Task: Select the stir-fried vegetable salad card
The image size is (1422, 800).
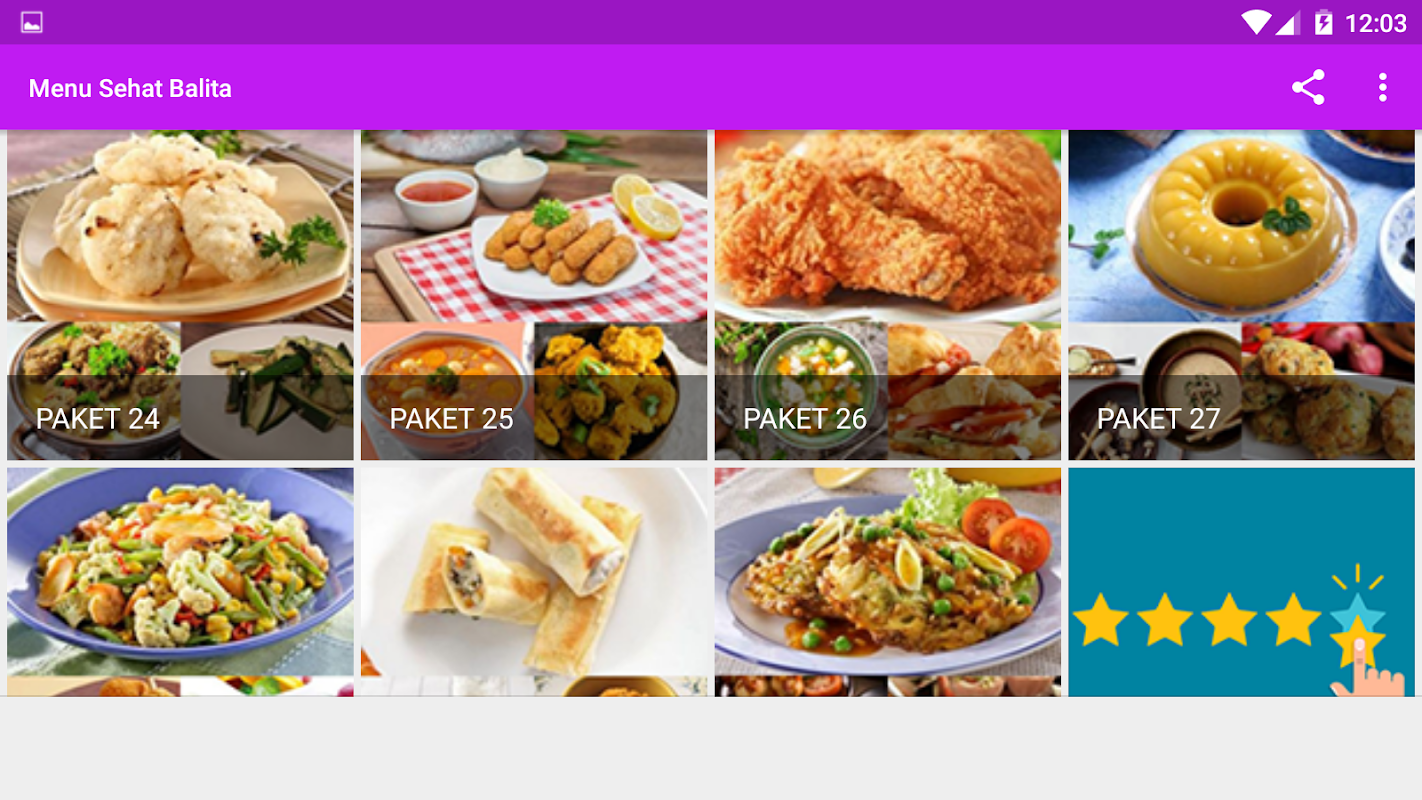Action: pyautogui.click(x=180, y=582)
